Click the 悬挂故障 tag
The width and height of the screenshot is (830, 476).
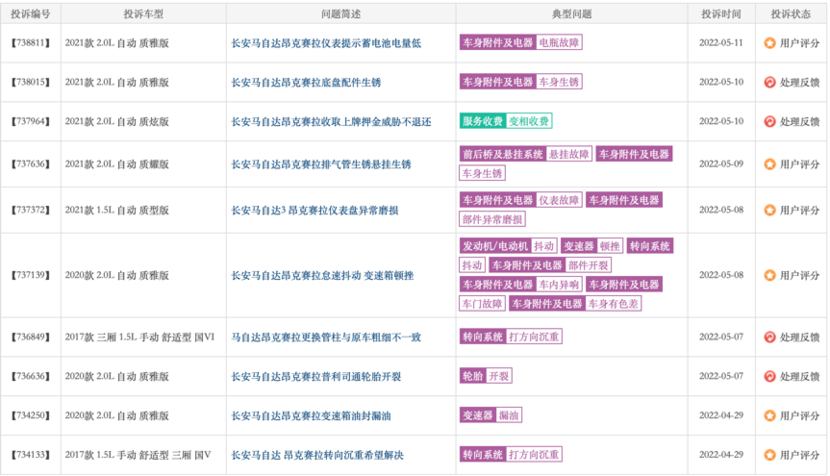pos(569,154)
